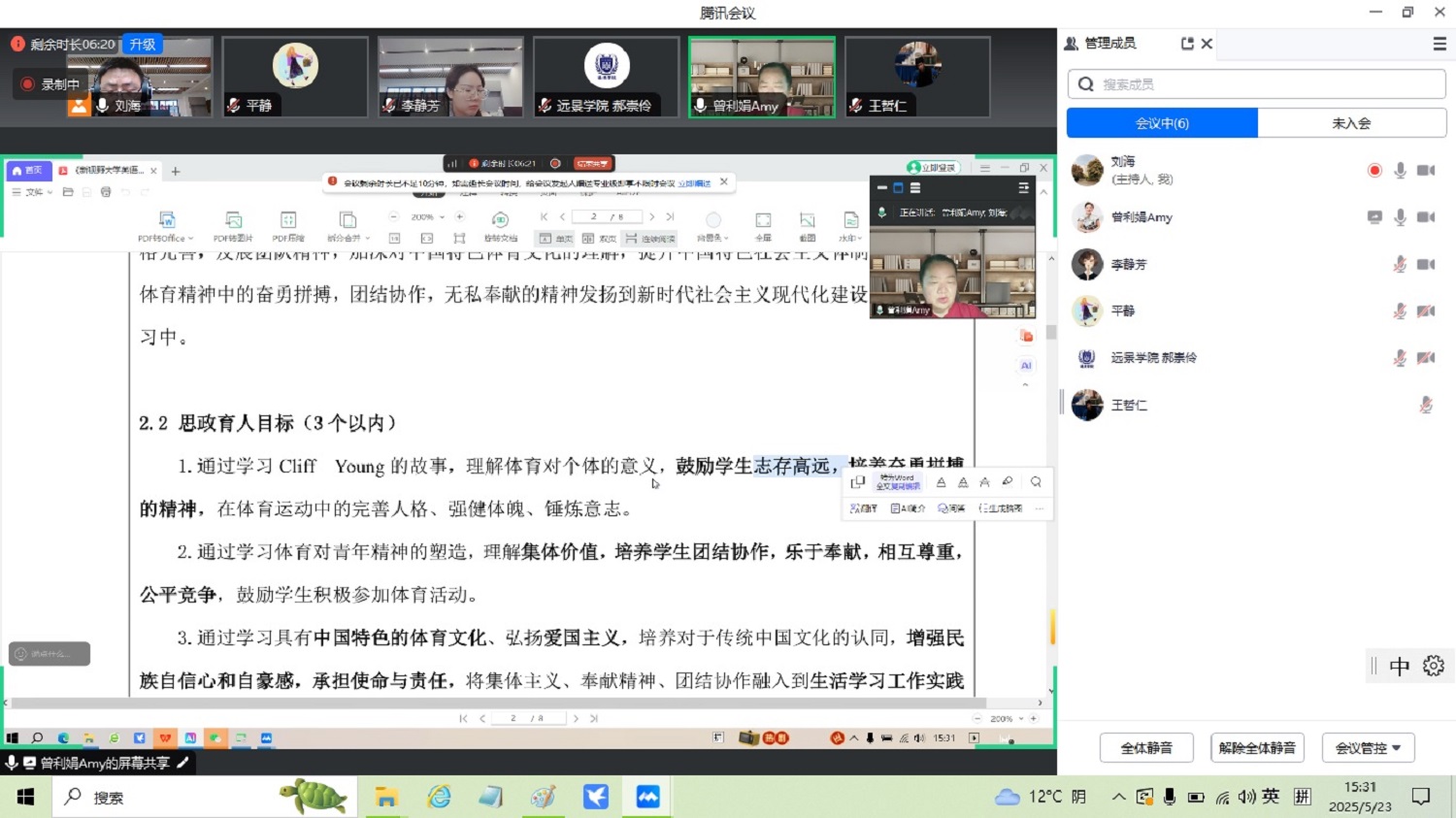Unmute 李静芳's microphone in member list
Viewport: 1456px width, 818px height.
1400,264
